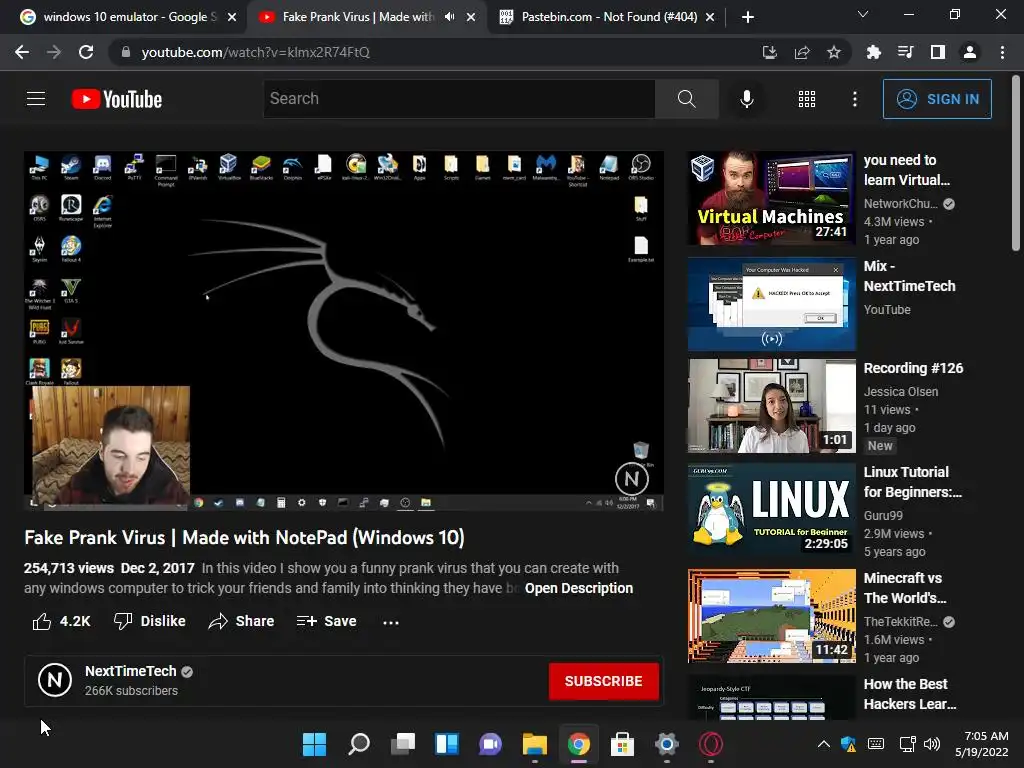The height and width of the screenshot is (768, 1024).
Task: Save video to a playlist
Action: point(326,621)
